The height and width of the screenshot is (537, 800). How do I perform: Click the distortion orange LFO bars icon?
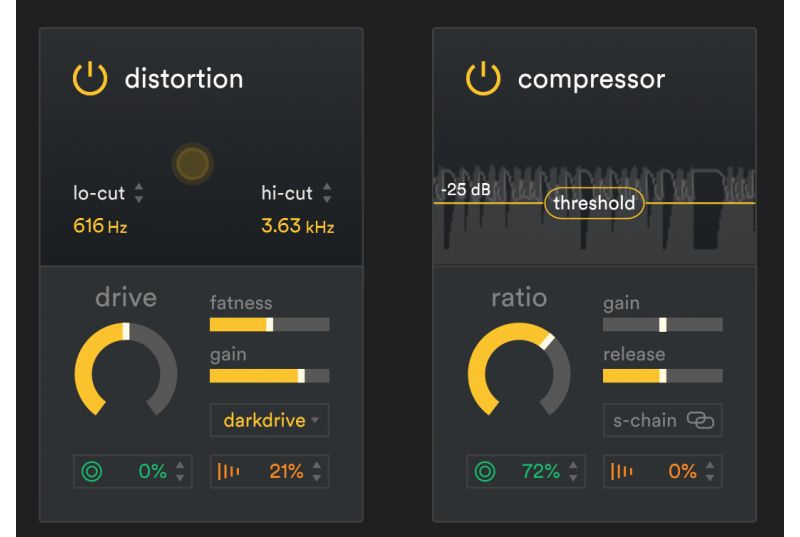pos(228,471)
